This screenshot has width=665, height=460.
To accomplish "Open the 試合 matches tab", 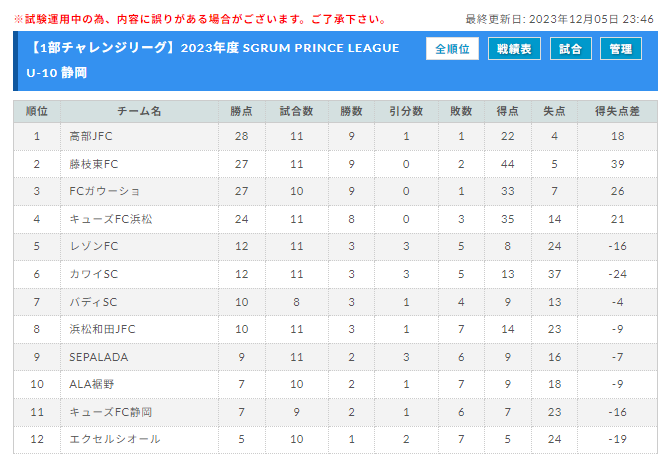I will pos(570,49).
